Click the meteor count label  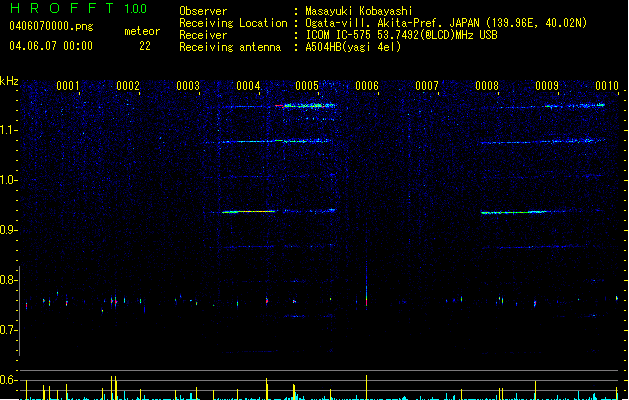click(142, 31)
